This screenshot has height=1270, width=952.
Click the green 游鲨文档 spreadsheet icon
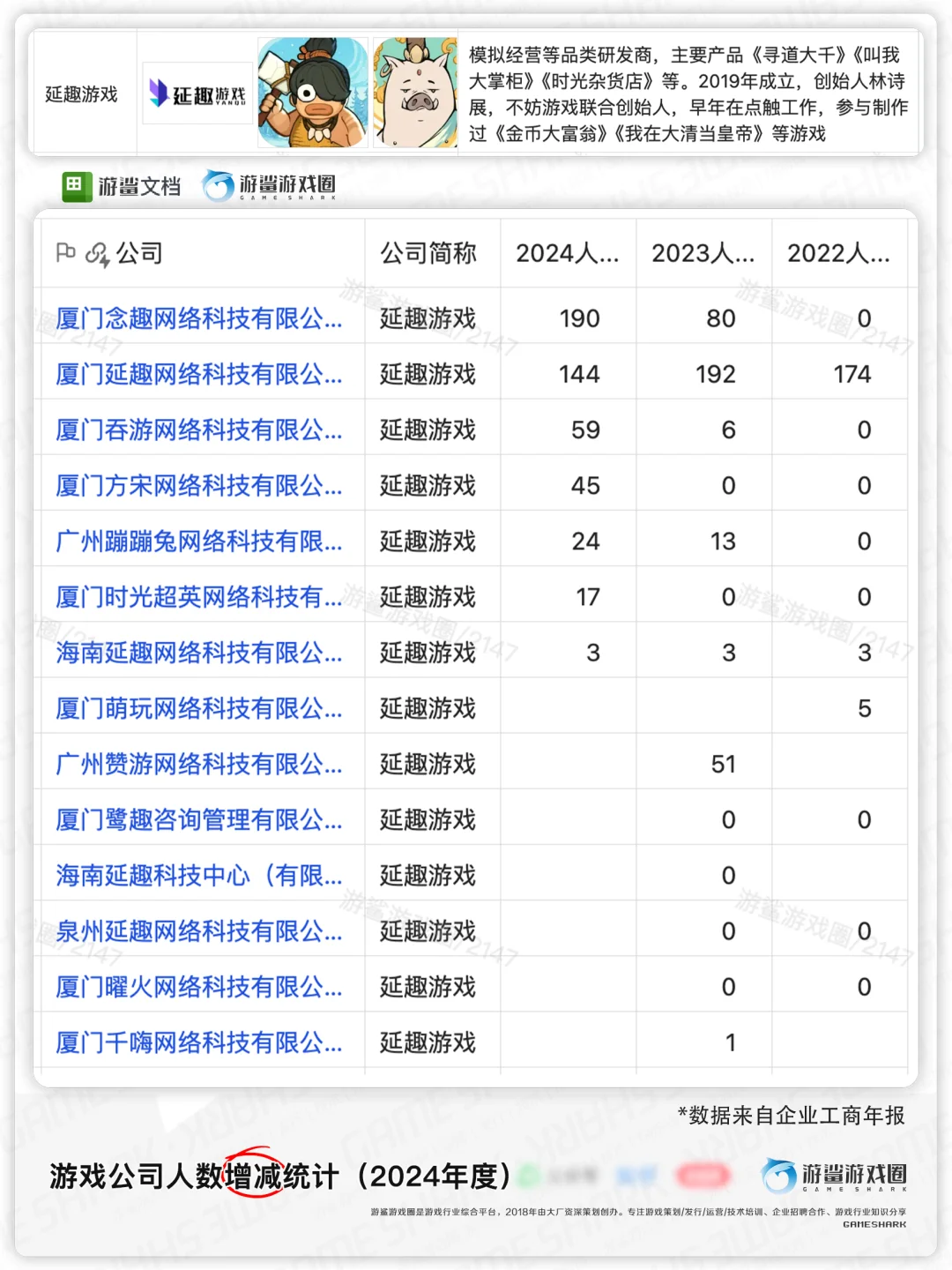[78, 185]
